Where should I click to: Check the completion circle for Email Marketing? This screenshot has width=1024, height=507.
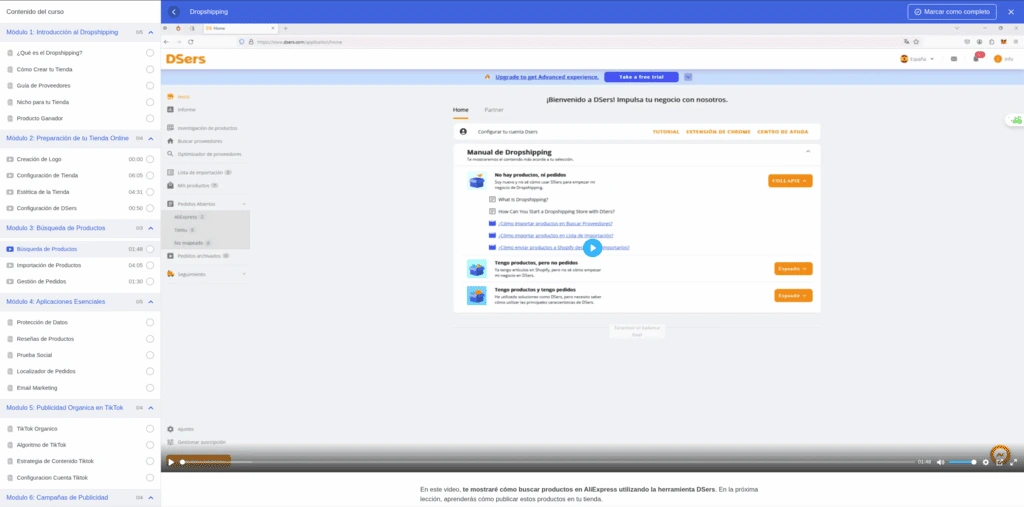(x=150, y=387)
